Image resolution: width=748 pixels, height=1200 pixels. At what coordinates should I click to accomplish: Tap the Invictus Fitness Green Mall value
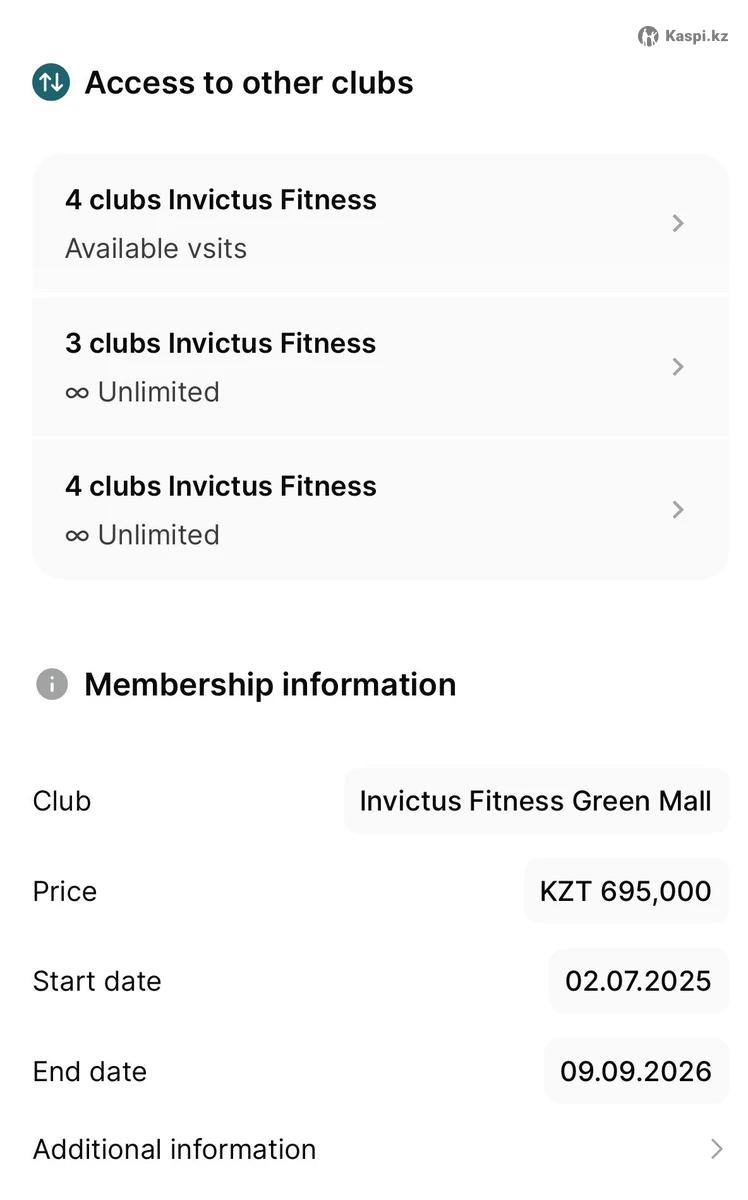pos(535,801)
